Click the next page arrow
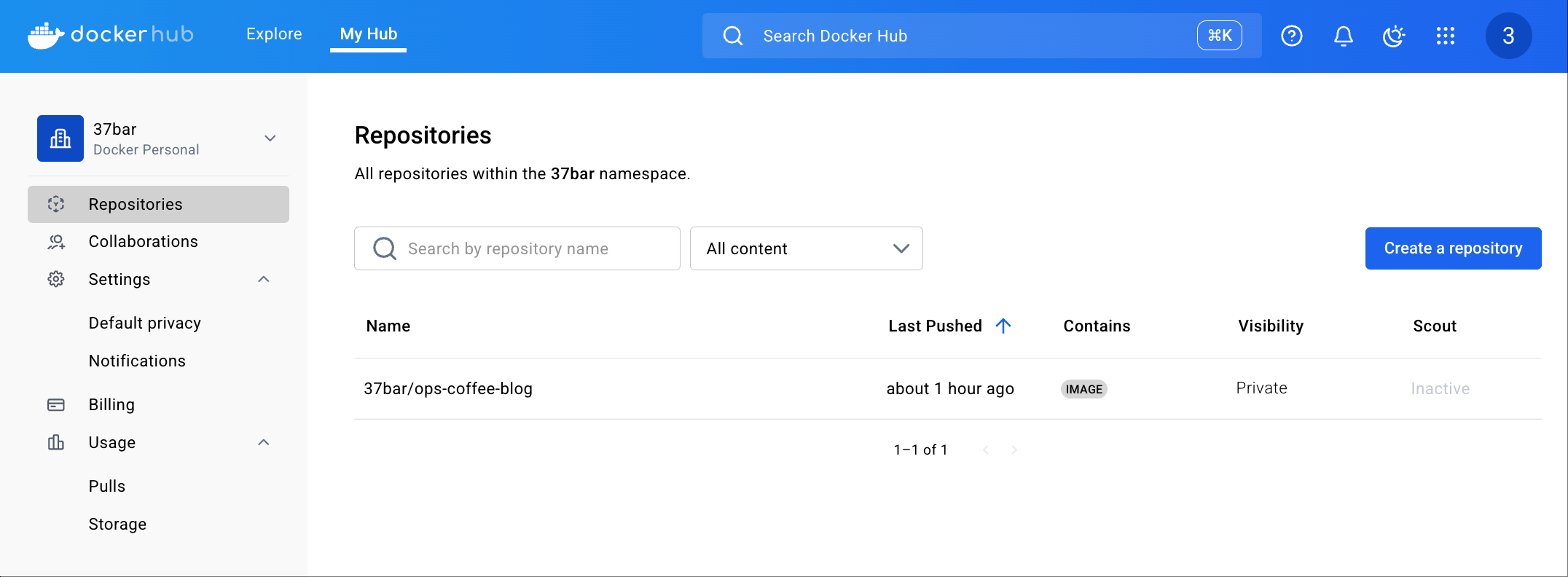 [1014, 450]
